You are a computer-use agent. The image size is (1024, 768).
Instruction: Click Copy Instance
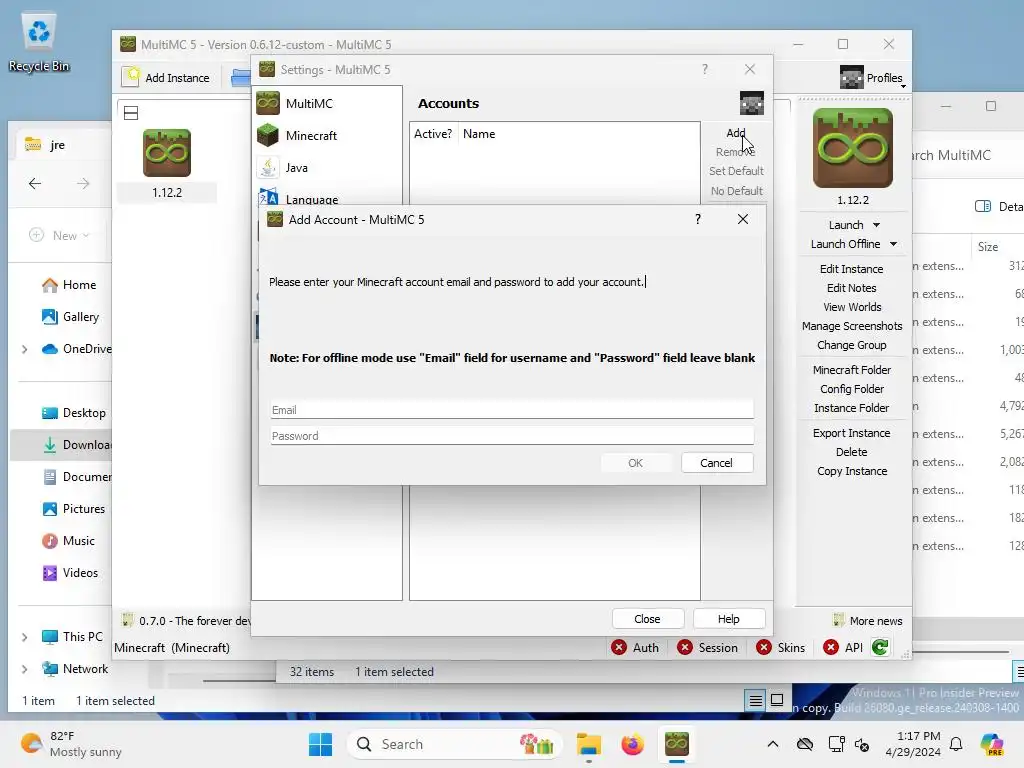pos(852,471)
